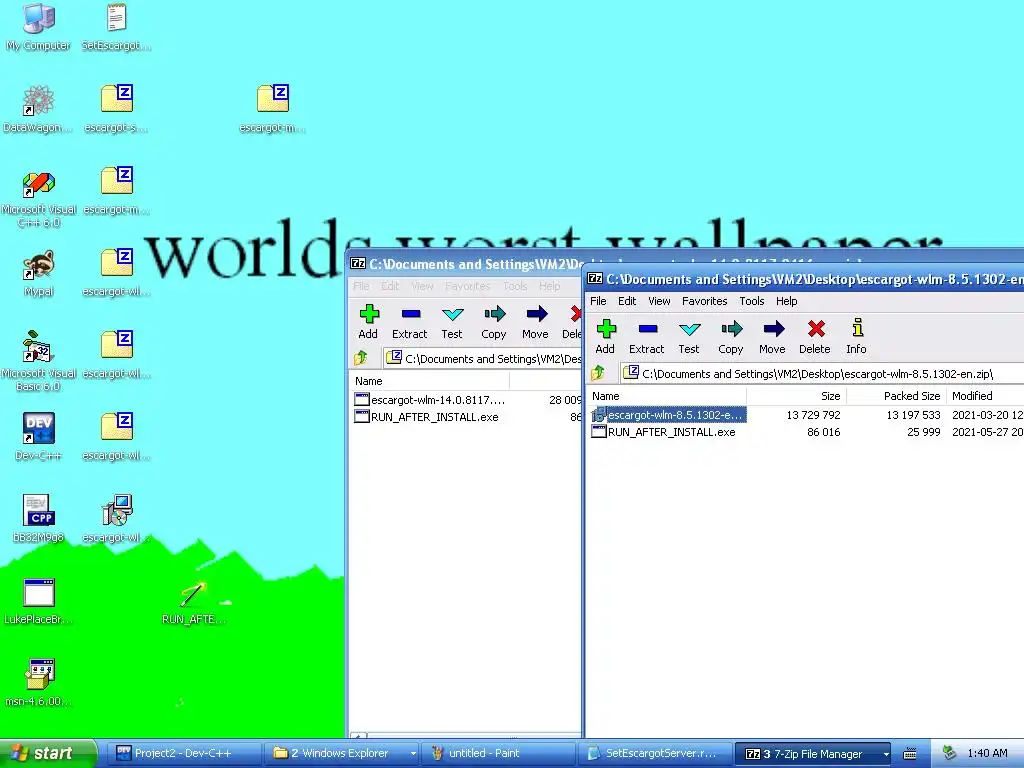Select the escargot-m zip icon right of escargot-s
Screen dimensions: 1024x768
[x=273, y=108]
